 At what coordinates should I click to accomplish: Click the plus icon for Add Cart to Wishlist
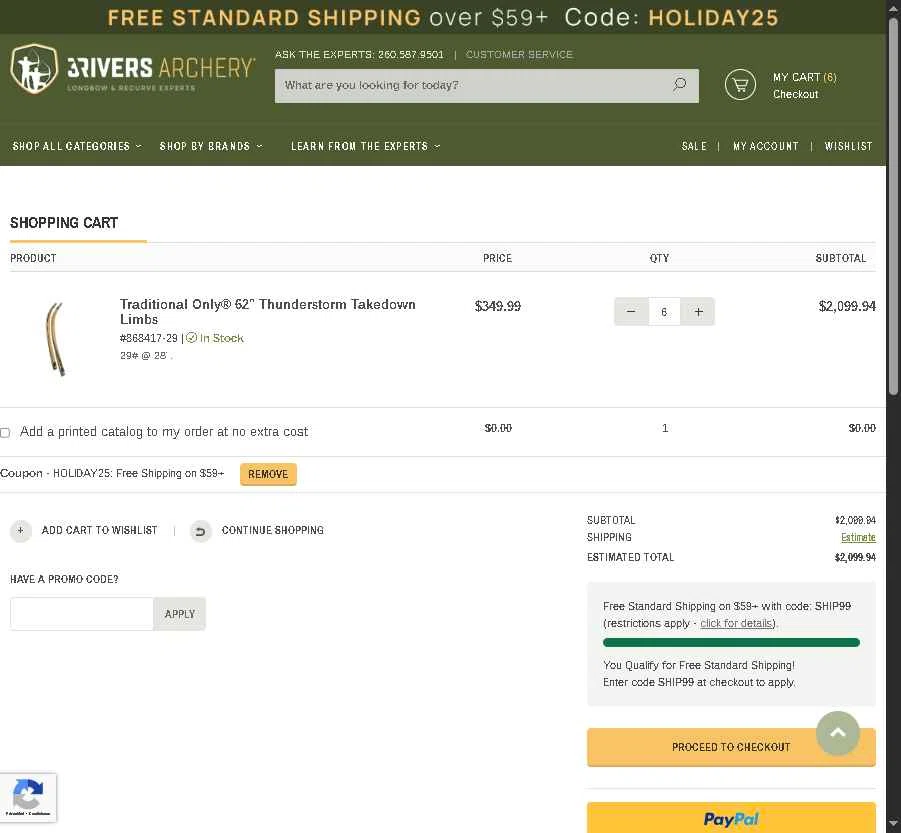point(21,531)
